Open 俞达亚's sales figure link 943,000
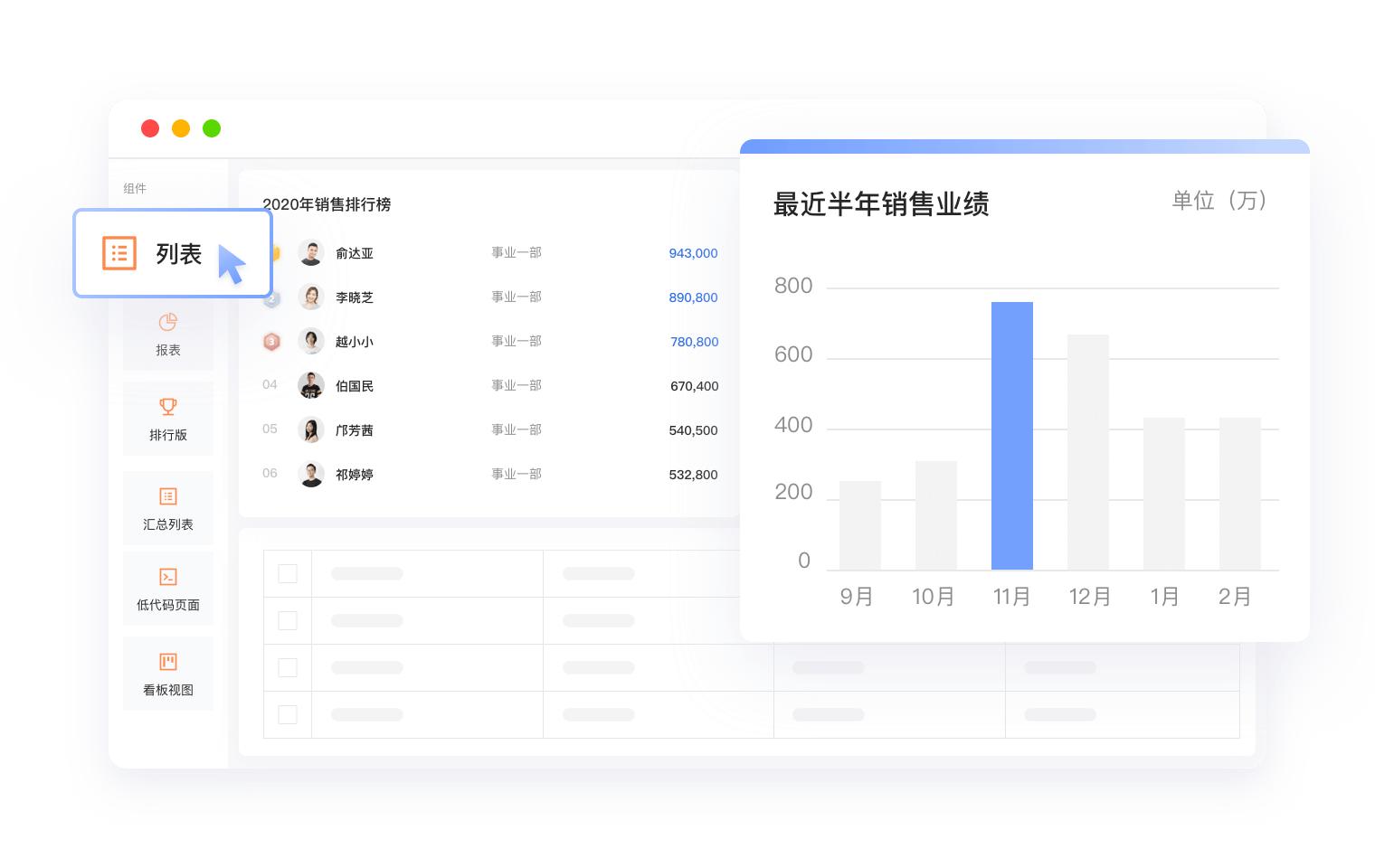 pos(693,253)
